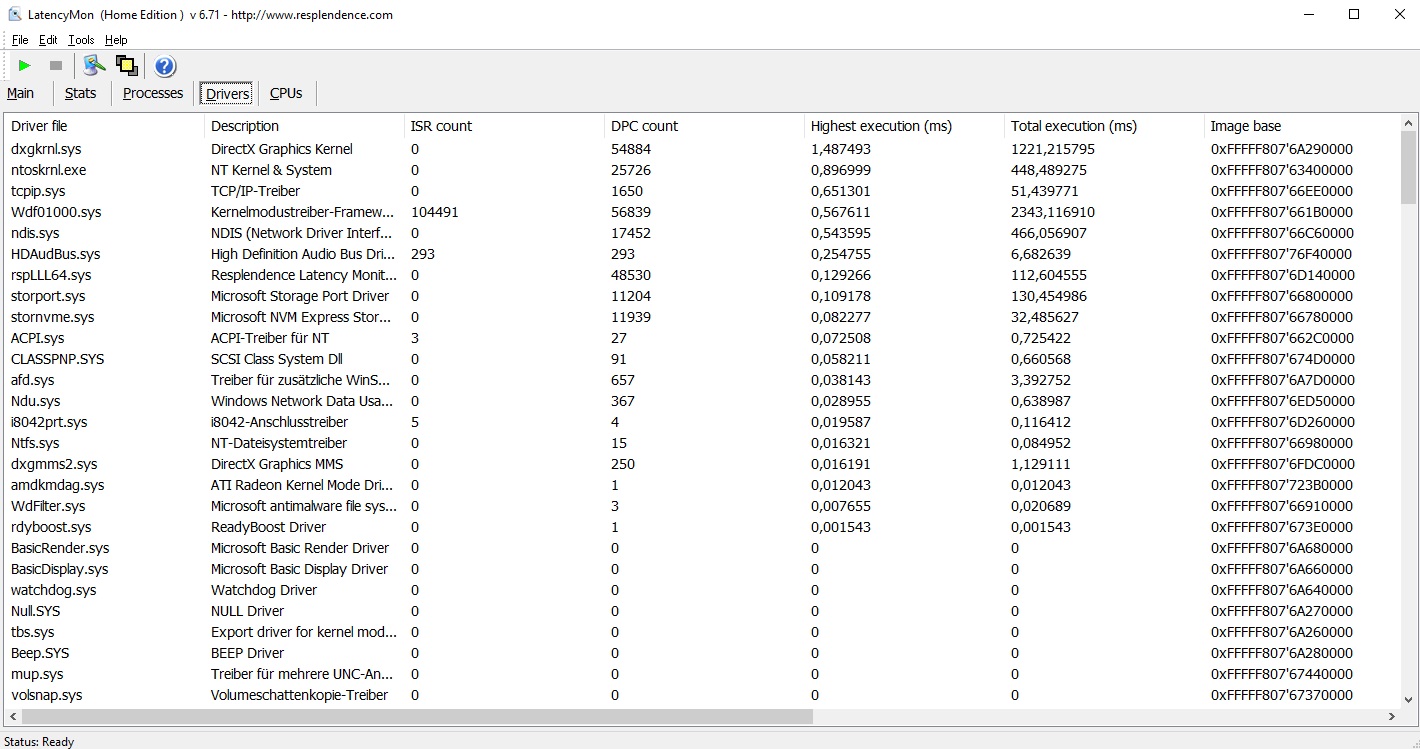
Task: Select the rdyboost.sys driver row
Action: point(702,527)
